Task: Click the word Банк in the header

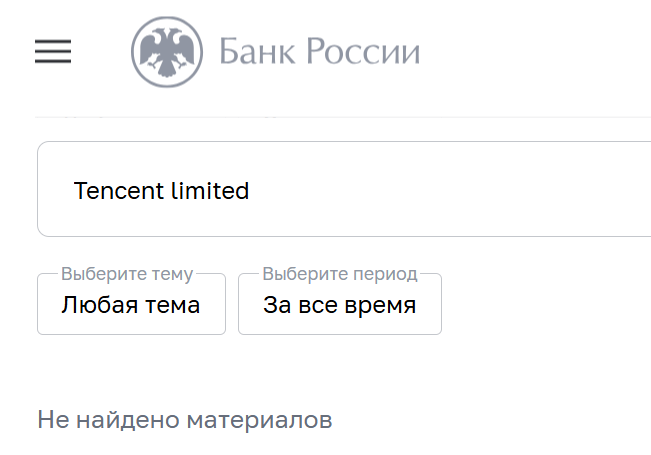Action: click(x=257, y=51)
